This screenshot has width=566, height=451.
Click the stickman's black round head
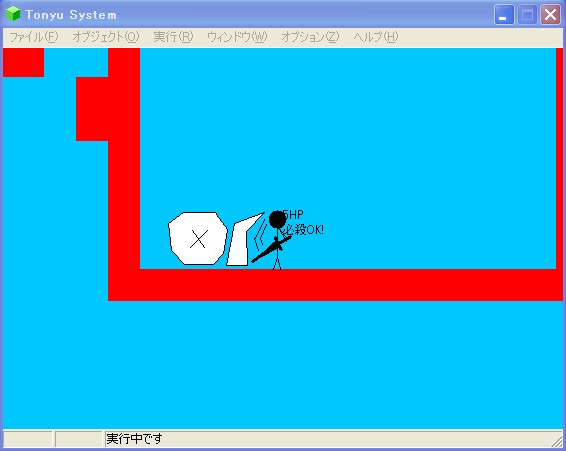click(x=277, y=219)
